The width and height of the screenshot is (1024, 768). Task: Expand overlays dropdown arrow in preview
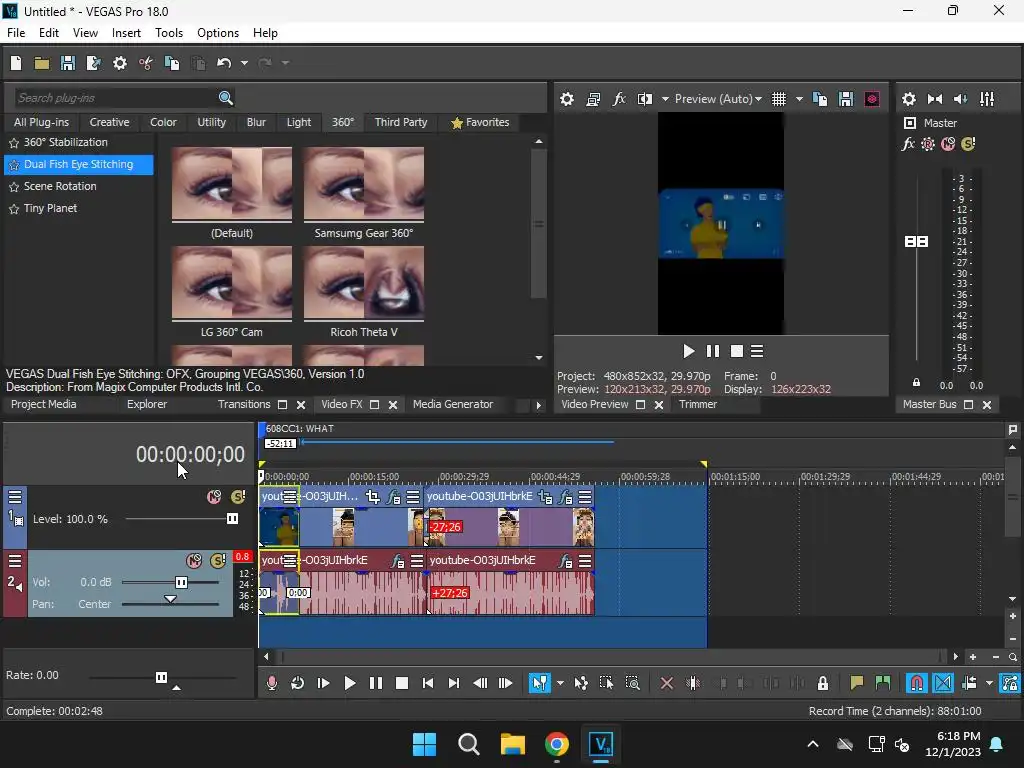click(x=799, y=99)
